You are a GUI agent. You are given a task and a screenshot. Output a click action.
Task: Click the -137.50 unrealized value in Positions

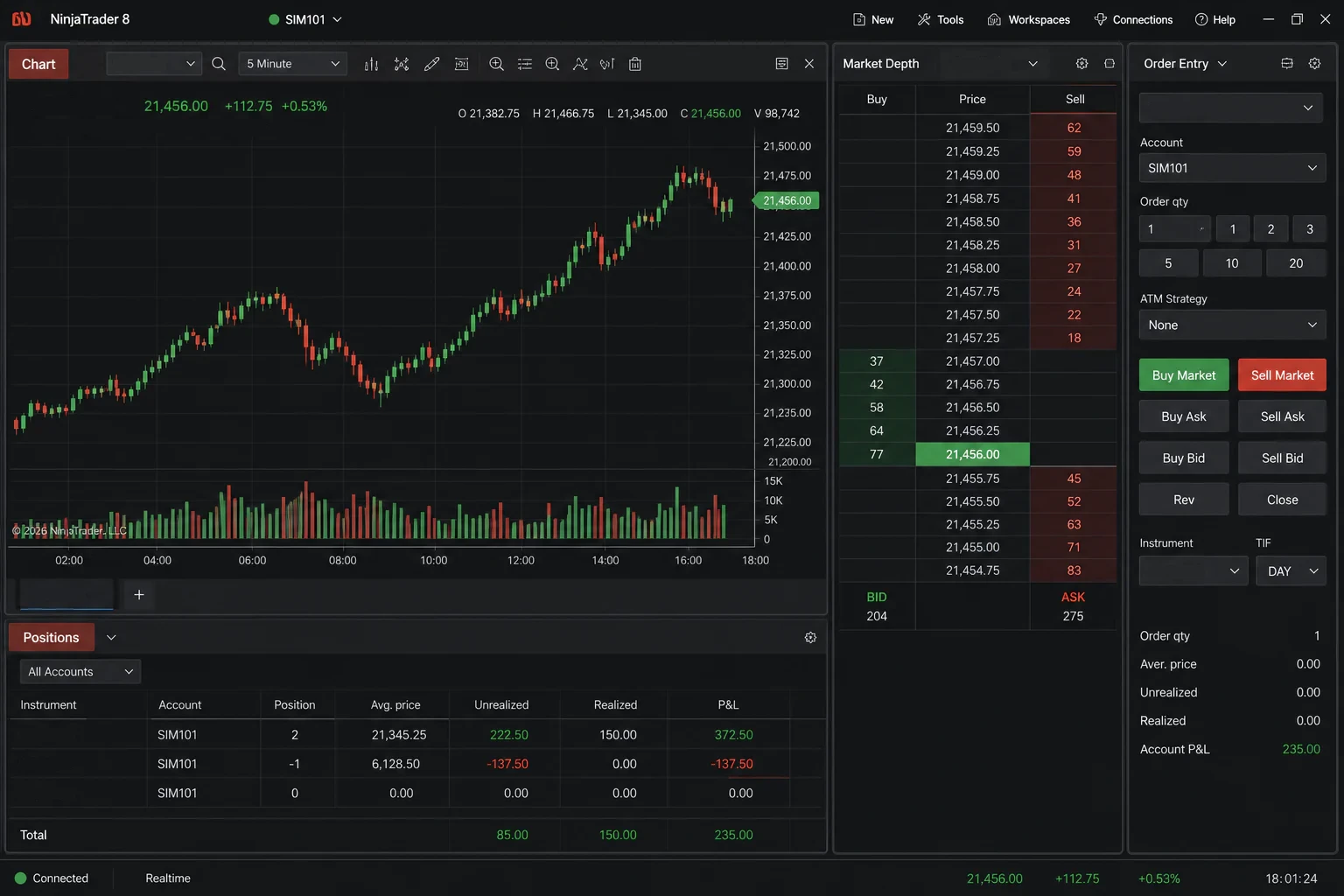click(x=507, y=764)
